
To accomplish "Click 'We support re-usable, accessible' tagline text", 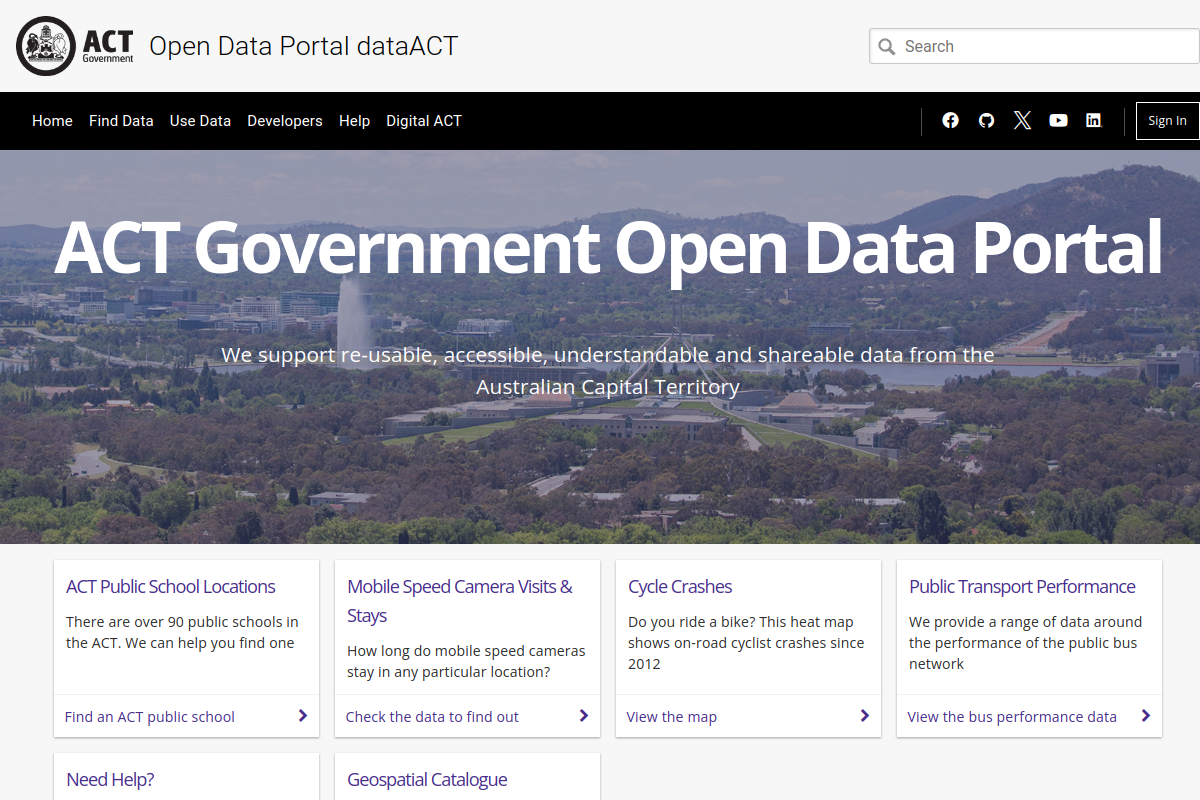I will point(608,371).
